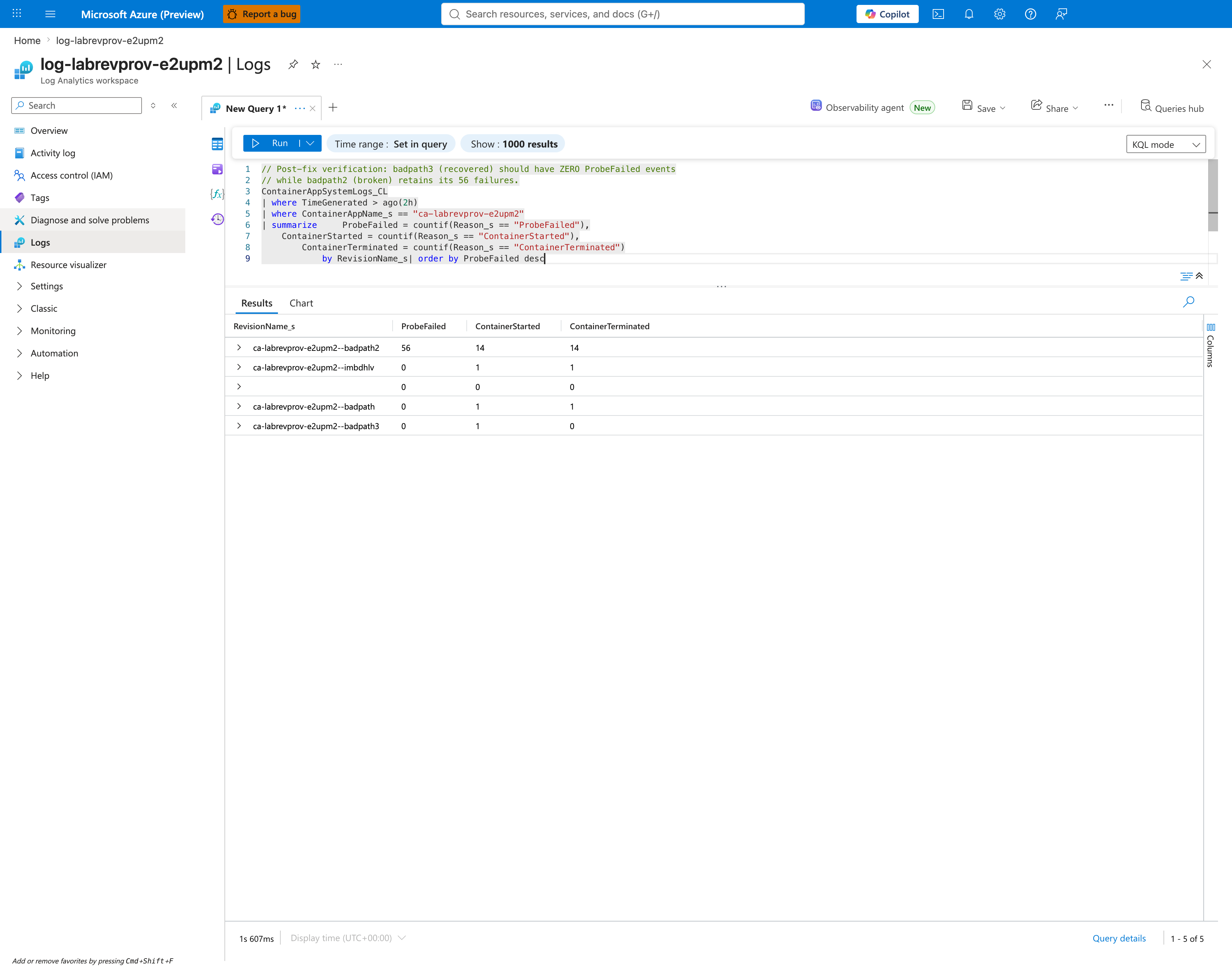1232x968 pixels.
Task: Open the saved queries icon in side rail
Action: pyautogui.click(x=217, y=169)
